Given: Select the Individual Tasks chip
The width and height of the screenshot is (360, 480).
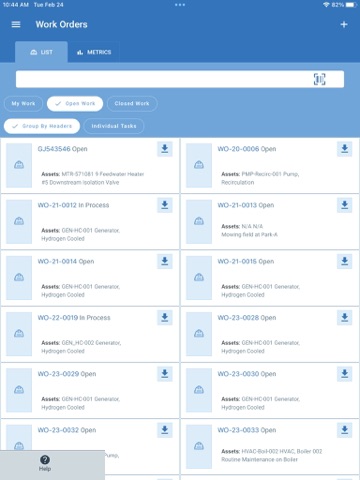Looking at the screenshot, I should (114, 126).
